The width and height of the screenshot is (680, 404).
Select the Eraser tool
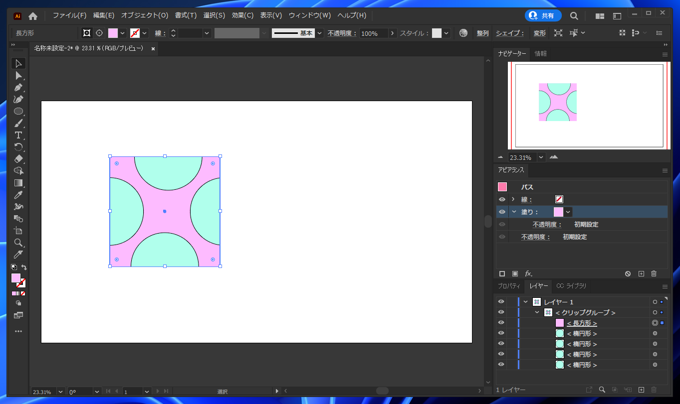click(18, 159)
